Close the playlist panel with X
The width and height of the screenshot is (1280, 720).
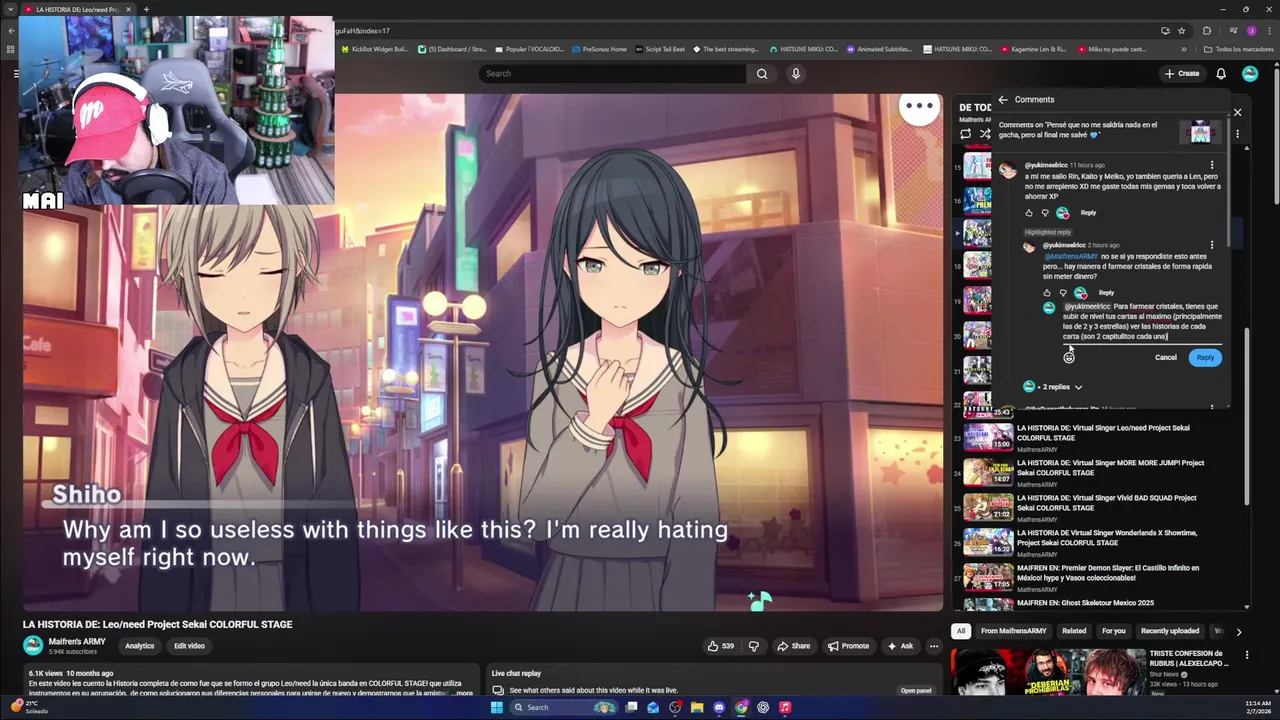click(1237, 112)
